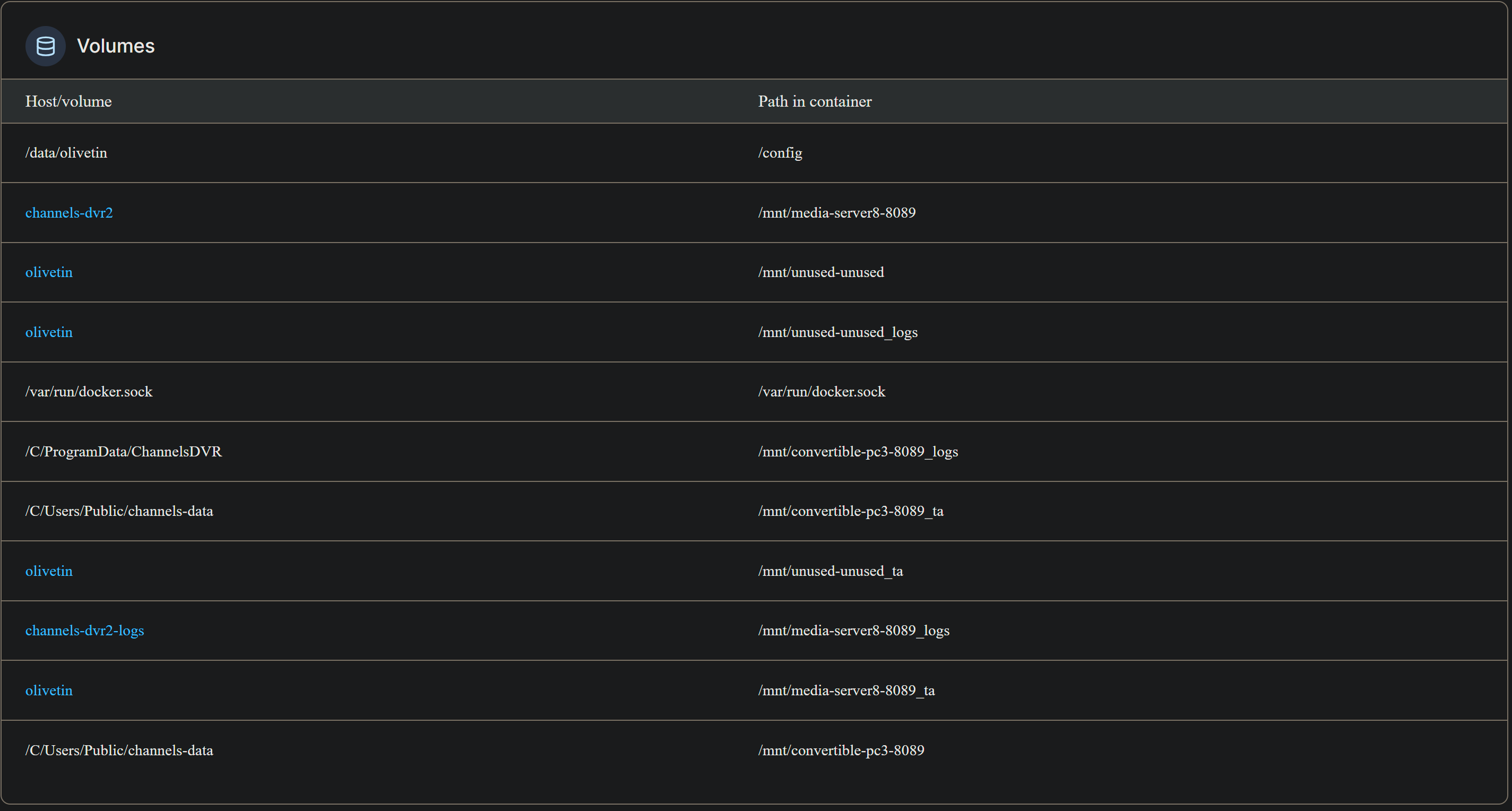Select the /data/olivetin host path
Viewport: 1512px width, 811px height.
point(66,152)
